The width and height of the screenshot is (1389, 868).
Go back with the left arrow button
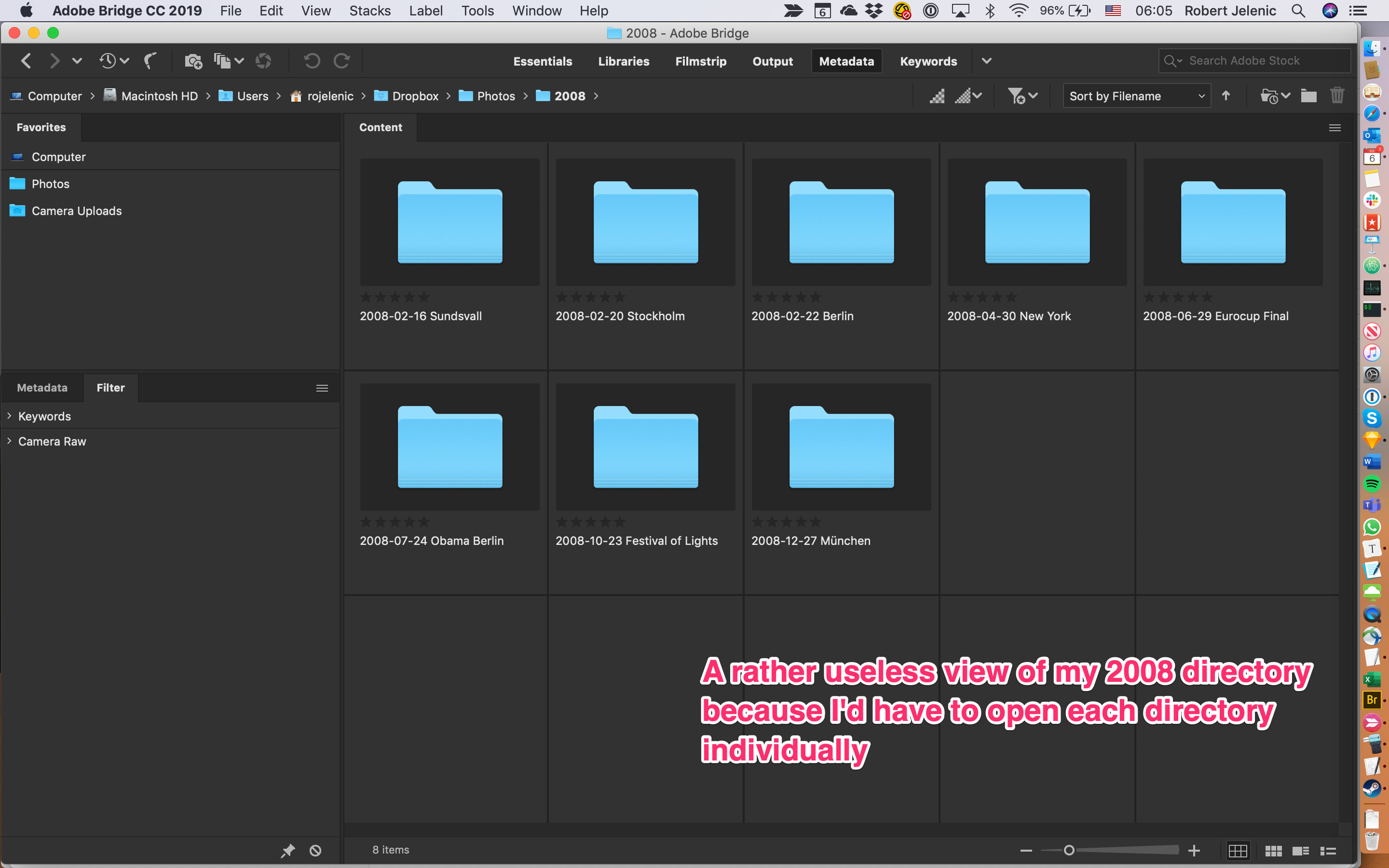(26, 61)
